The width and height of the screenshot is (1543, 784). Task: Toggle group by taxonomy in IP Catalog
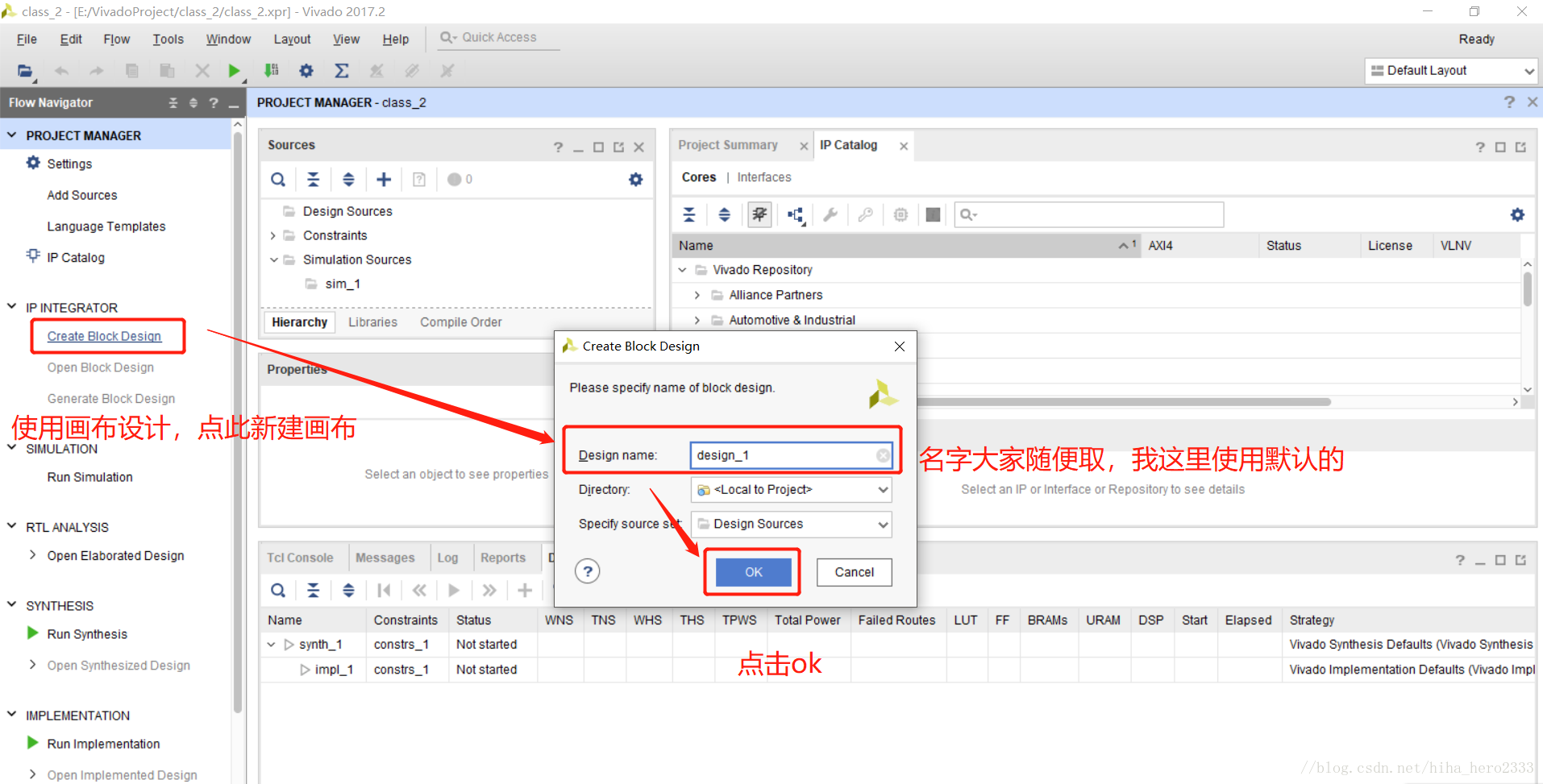(759, 214)
